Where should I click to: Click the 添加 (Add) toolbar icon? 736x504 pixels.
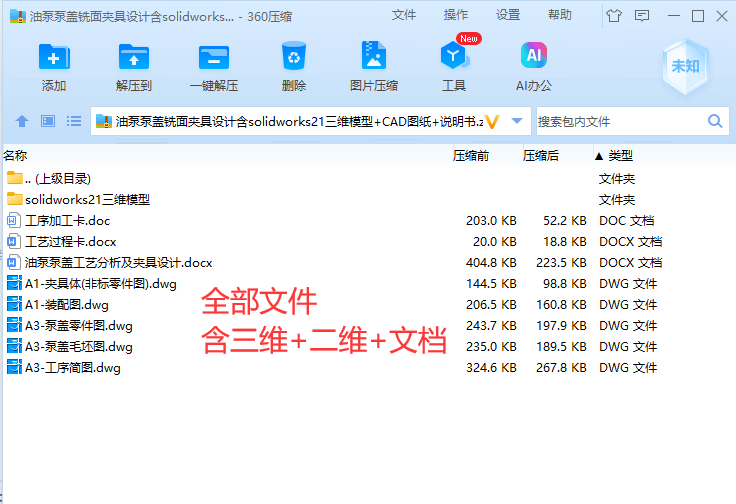click(x=54, y=57)
